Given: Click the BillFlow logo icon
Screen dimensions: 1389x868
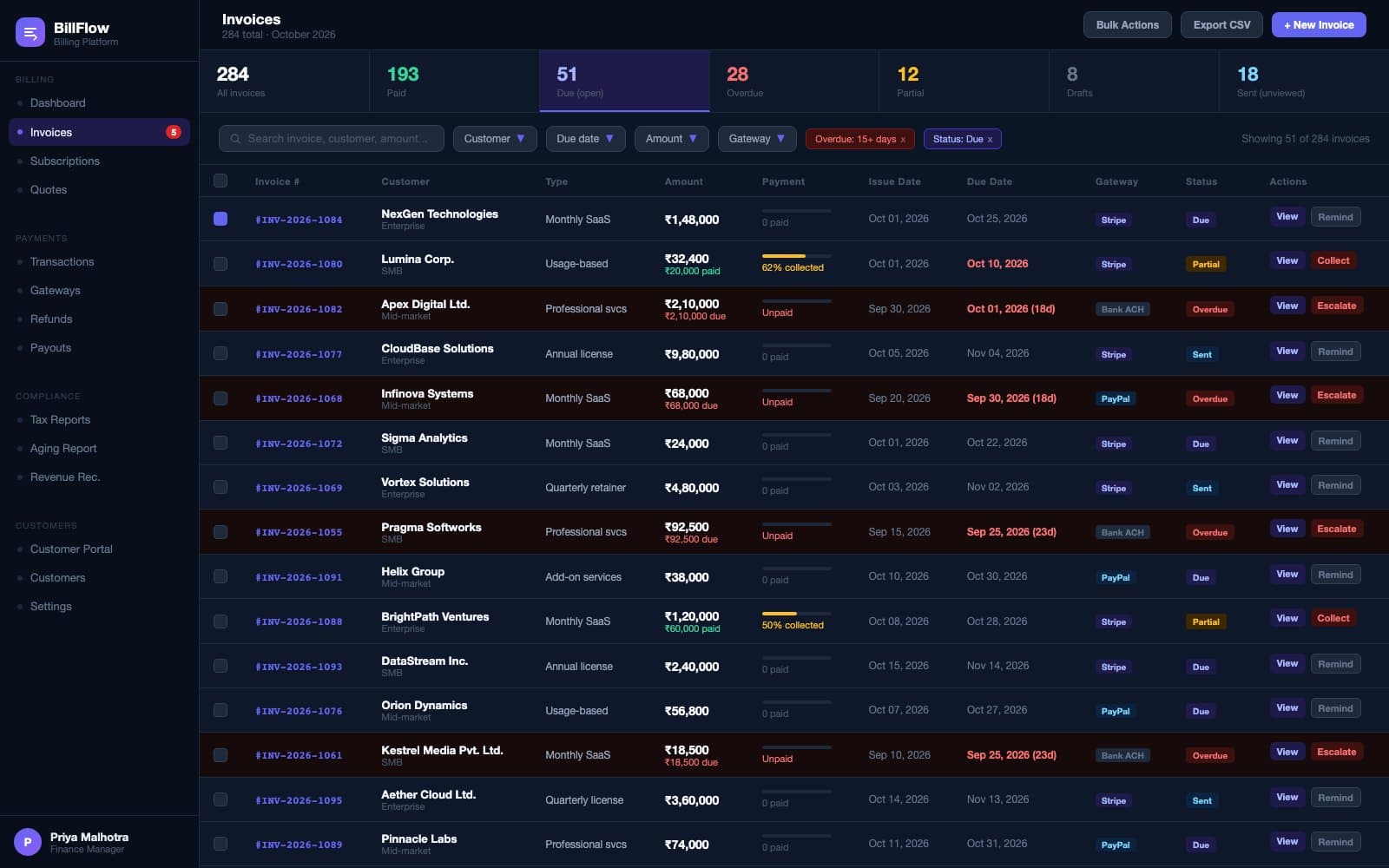Looking at the screenshot, I should coord(30,33).
